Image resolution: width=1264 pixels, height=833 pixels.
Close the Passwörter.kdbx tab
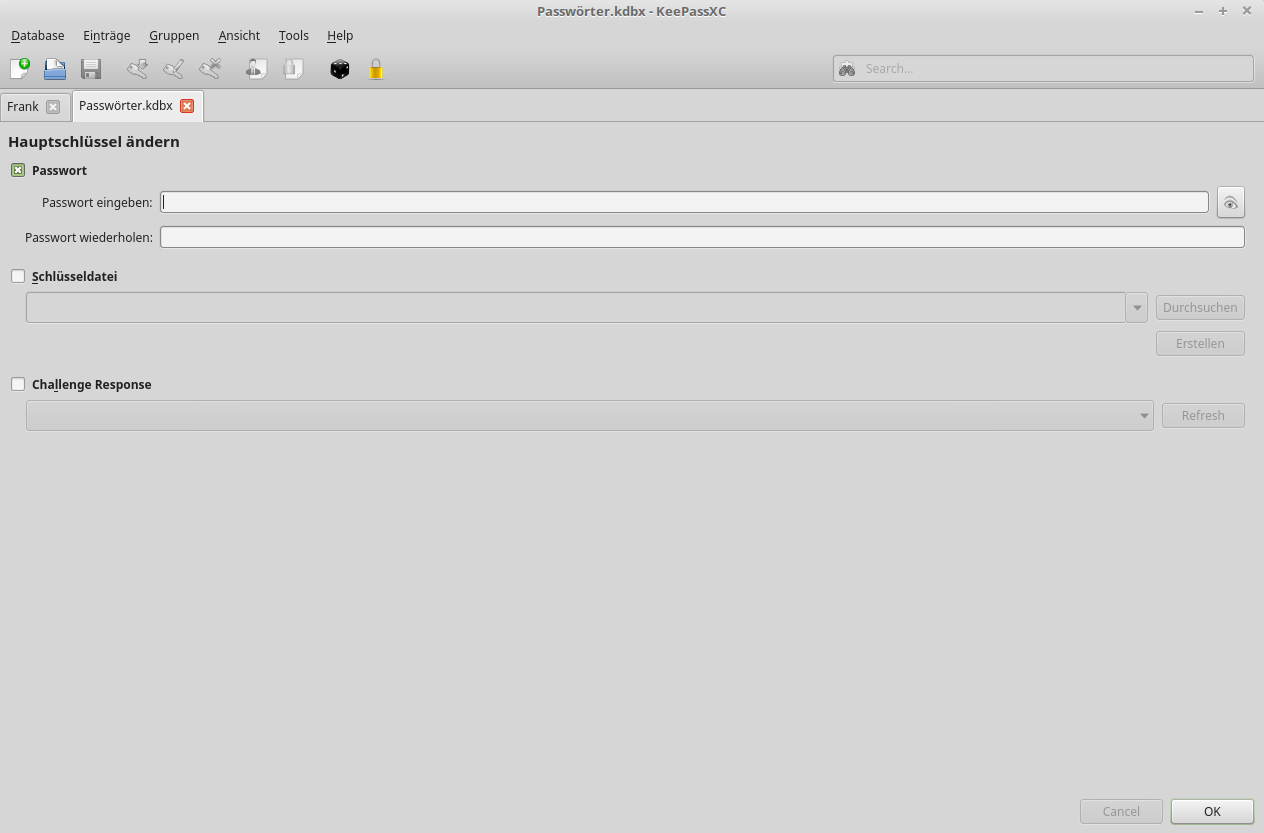pos(187,106)
